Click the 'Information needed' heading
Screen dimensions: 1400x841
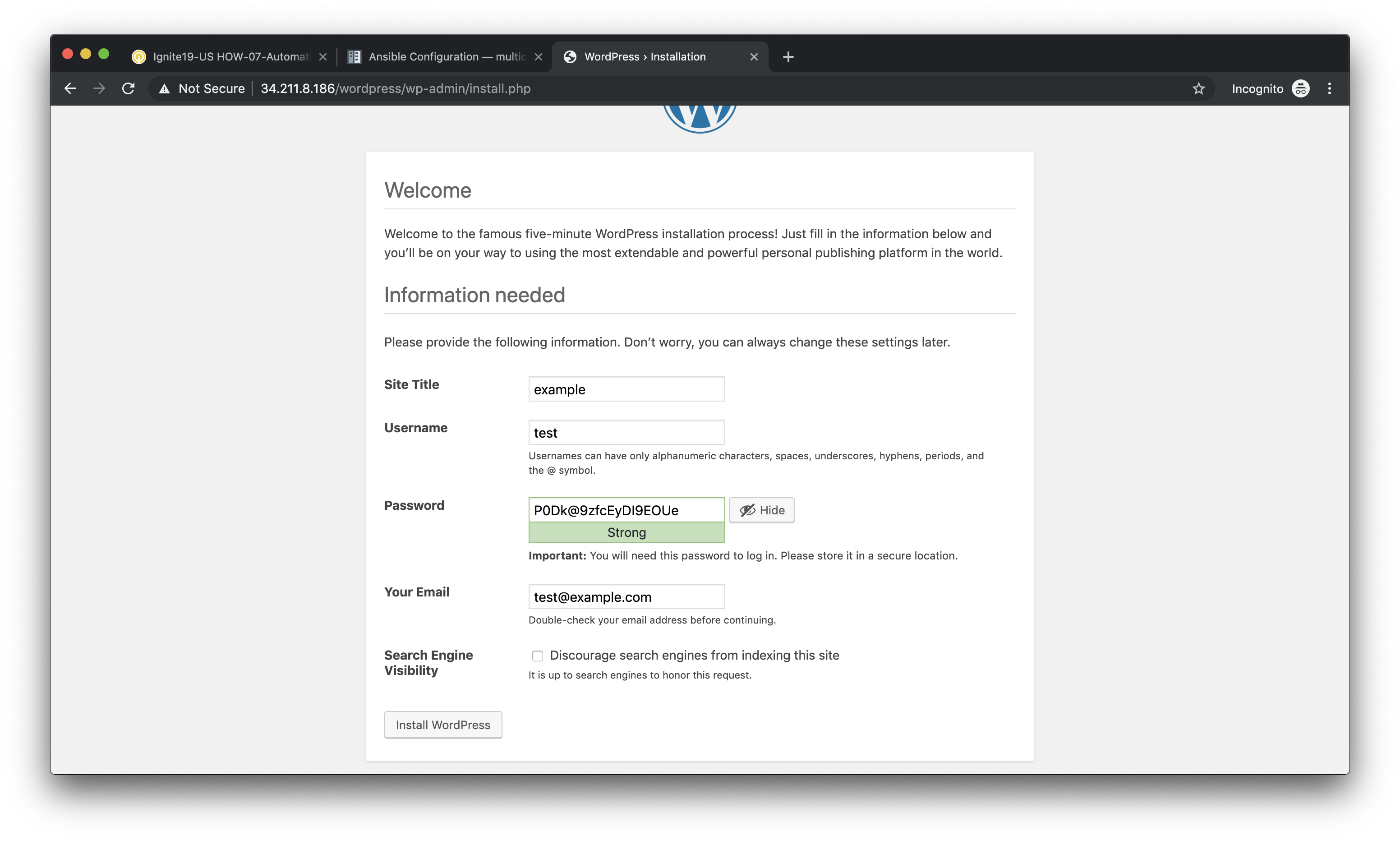[474, 295]
